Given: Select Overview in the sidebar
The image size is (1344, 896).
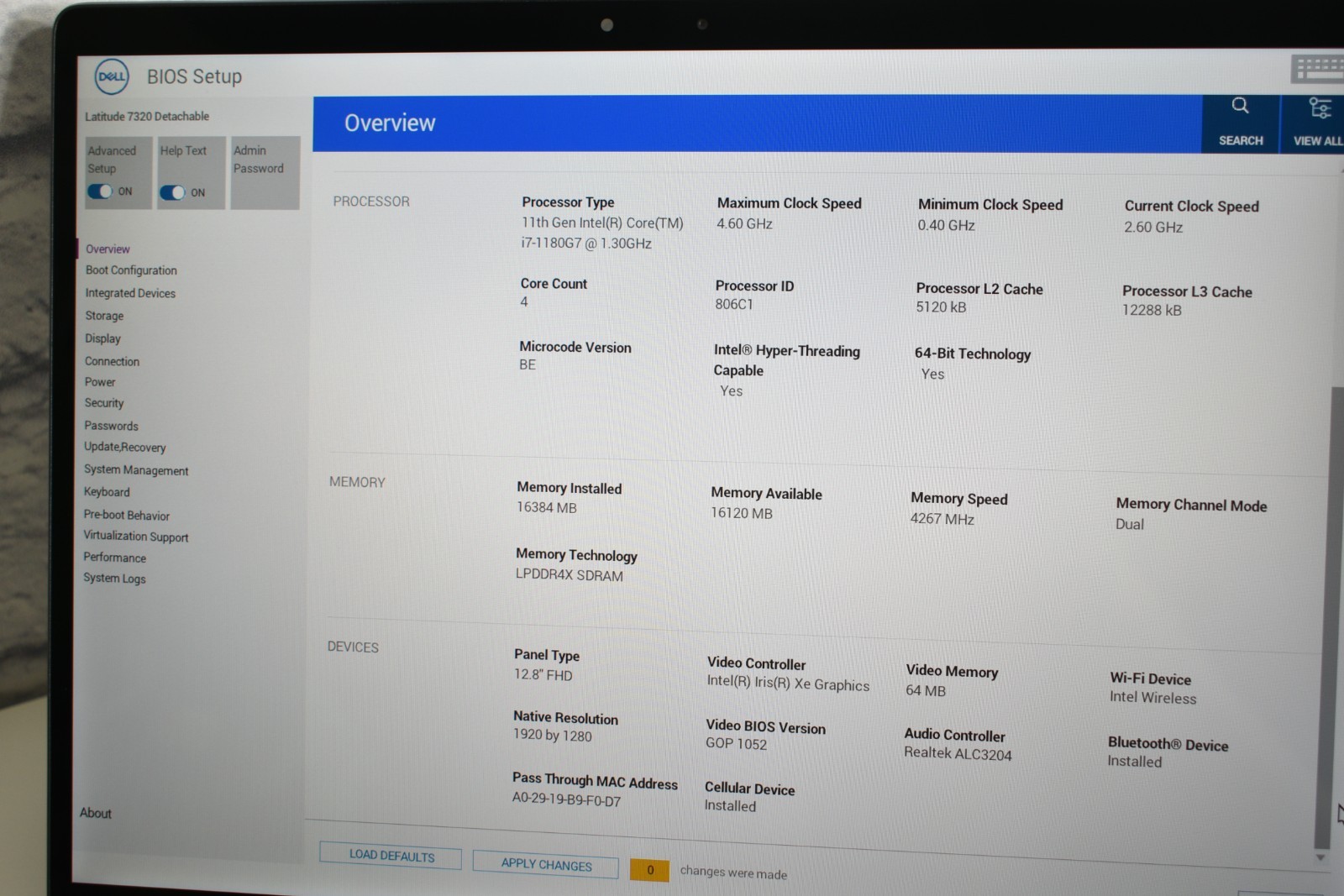Looking at the screenshot, I should click(108, 249).
